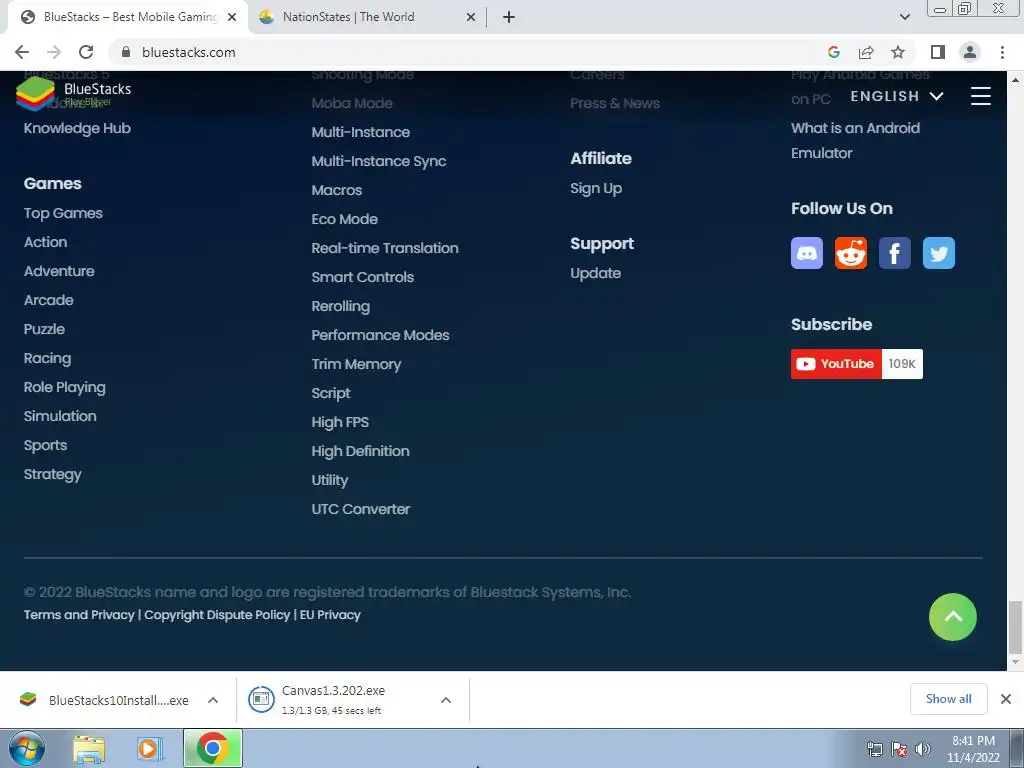This screenshot has width=1024, height=768.
Task: Open the Twitter social icon
Action: (x=938, y=253)
